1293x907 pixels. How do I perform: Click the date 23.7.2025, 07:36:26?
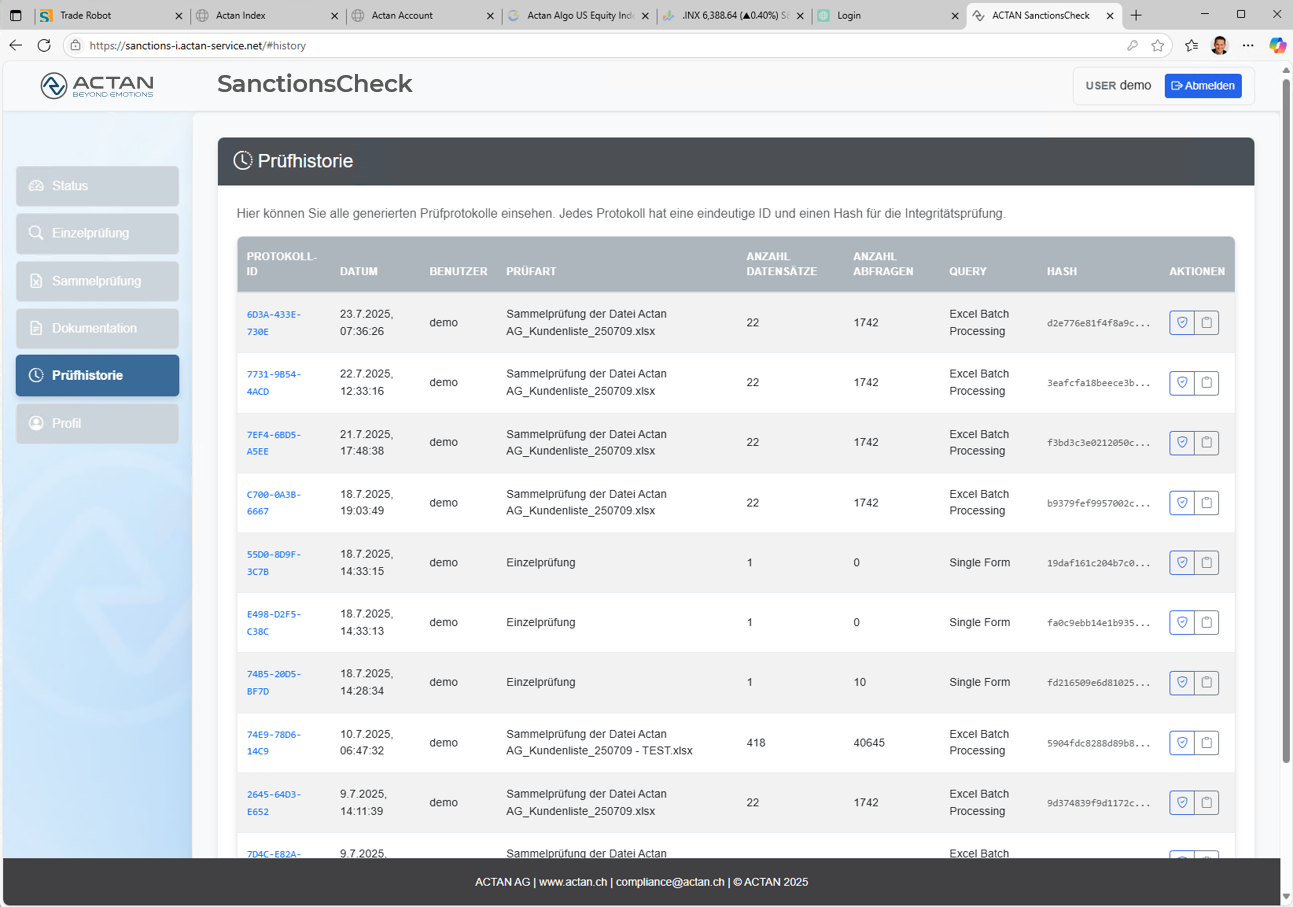[x=366, y=323]
